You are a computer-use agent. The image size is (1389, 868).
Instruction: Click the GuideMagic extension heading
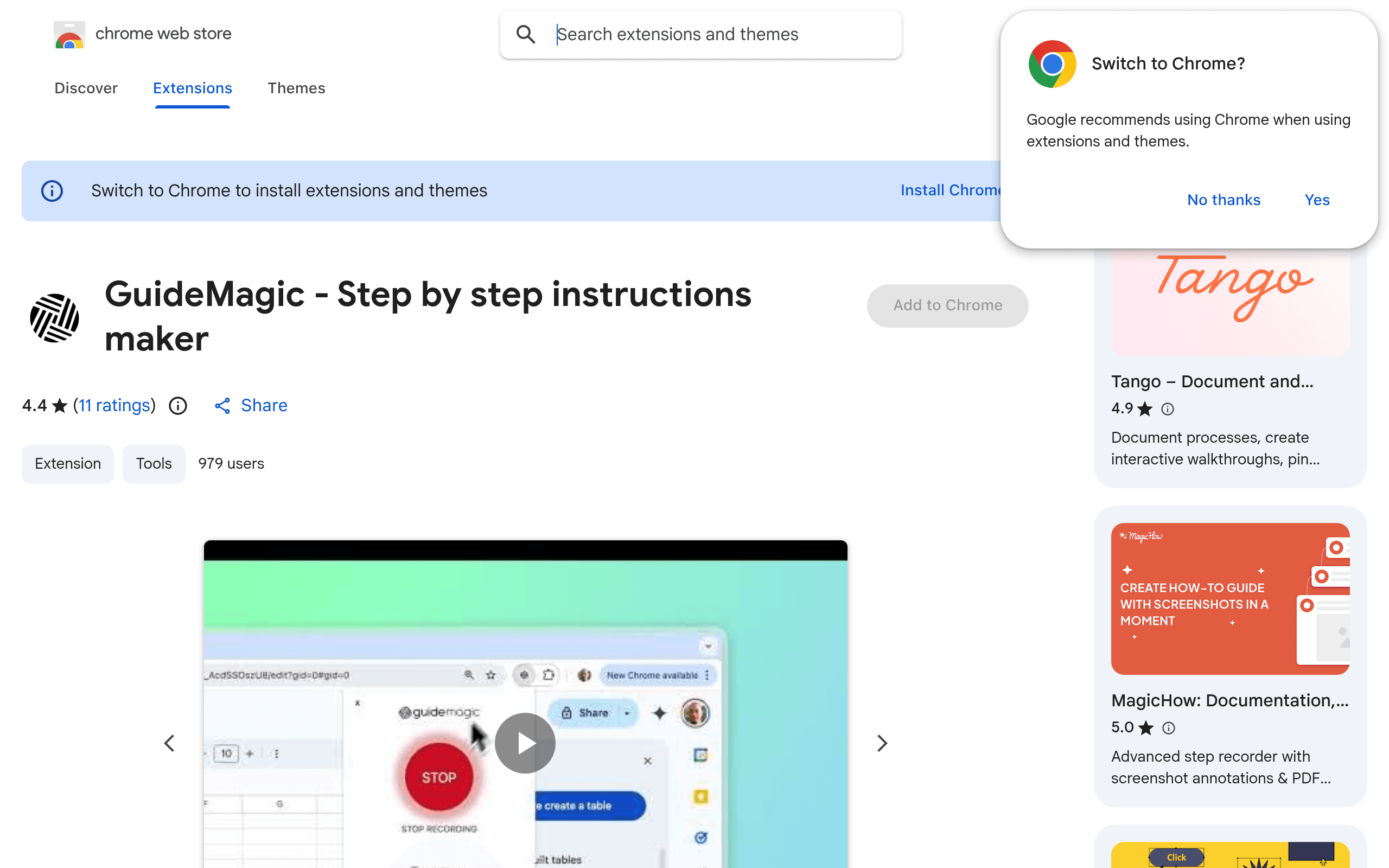428,316
